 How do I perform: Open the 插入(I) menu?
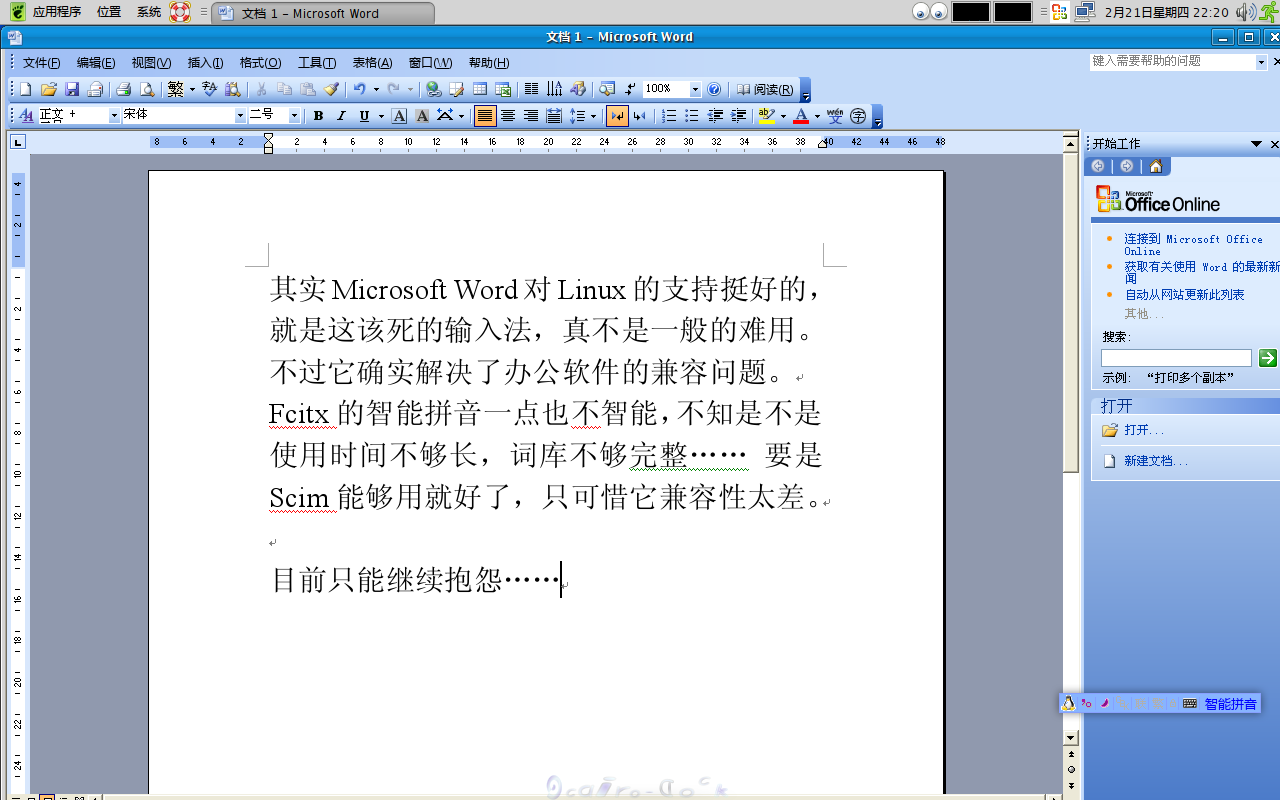[x=205, y=63]
